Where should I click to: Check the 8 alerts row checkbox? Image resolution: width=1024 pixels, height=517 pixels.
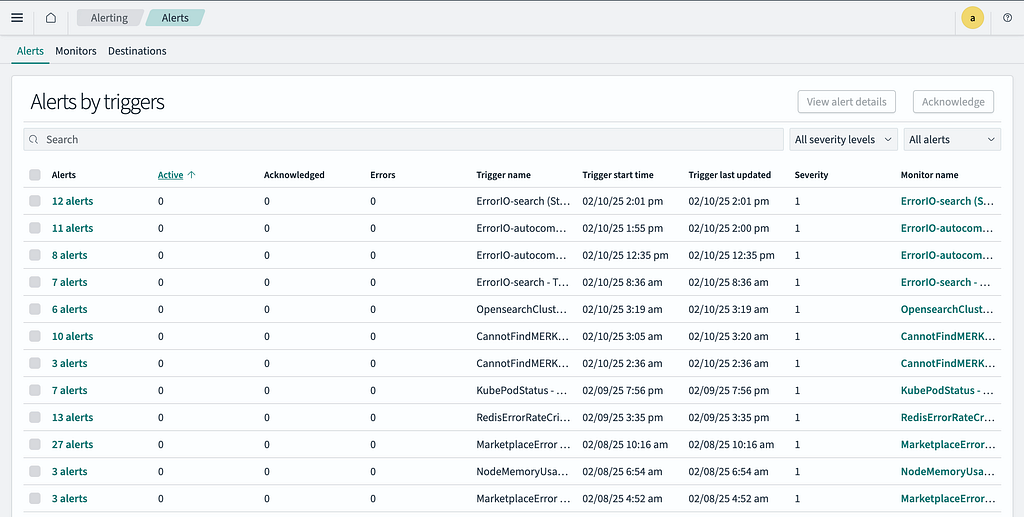[x=35, y=255]
